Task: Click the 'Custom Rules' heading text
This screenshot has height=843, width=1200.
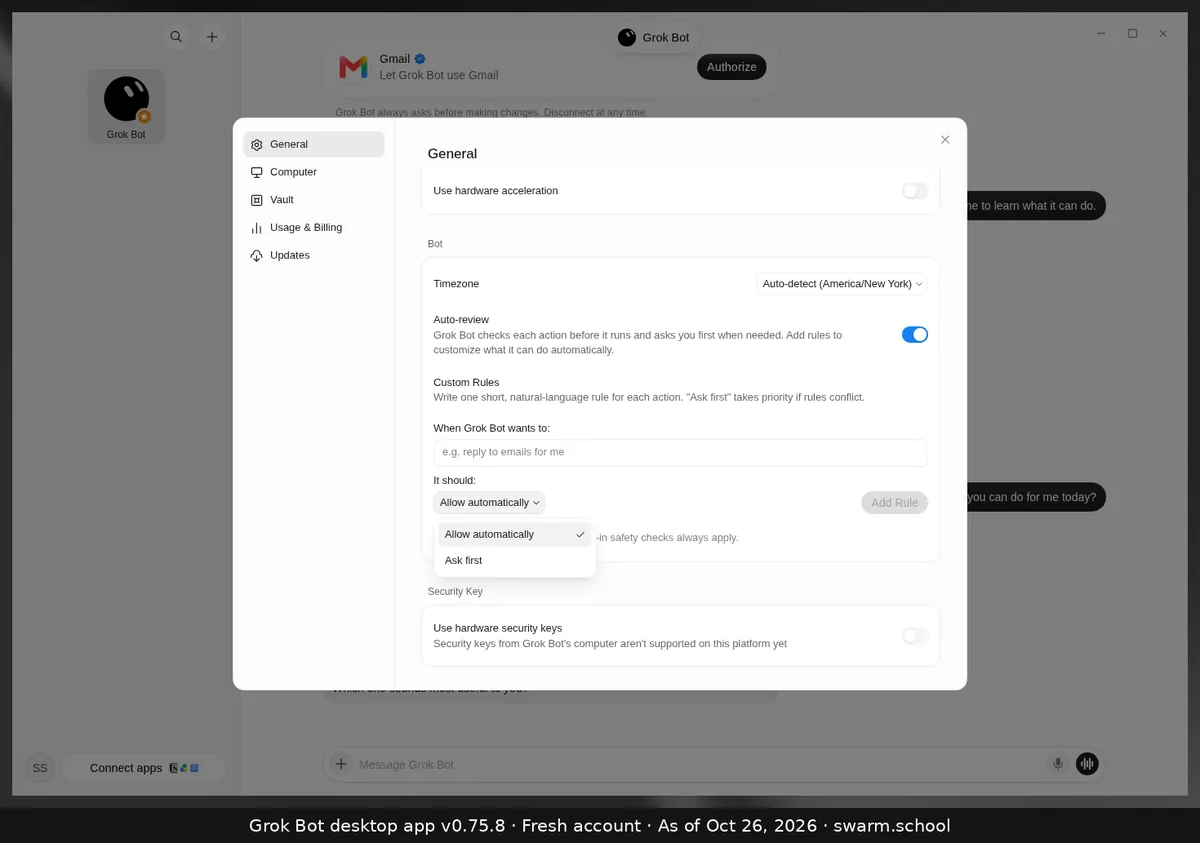Action: point(466,383)
